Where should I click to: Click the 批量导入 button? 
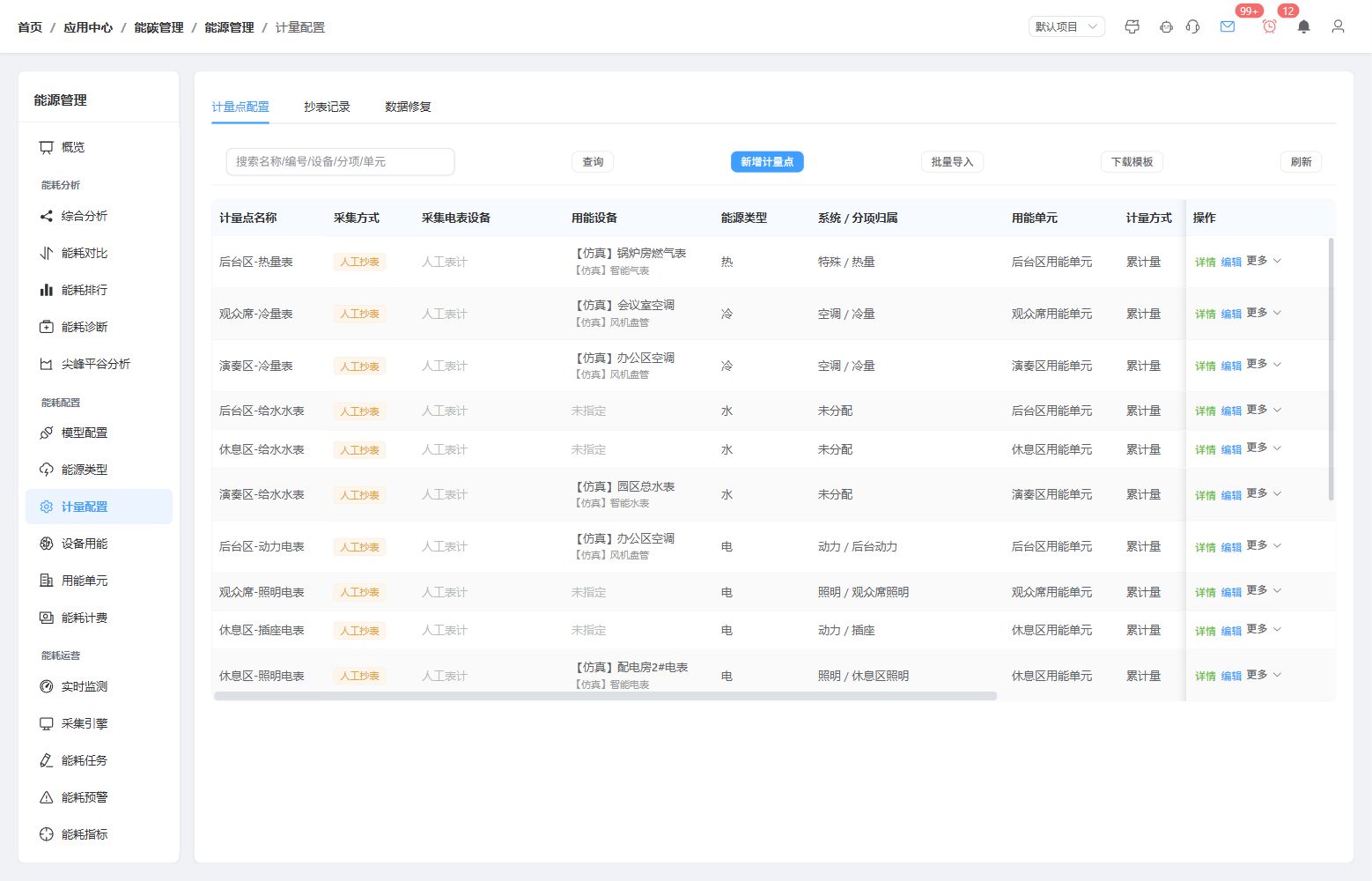click(952, 162)
